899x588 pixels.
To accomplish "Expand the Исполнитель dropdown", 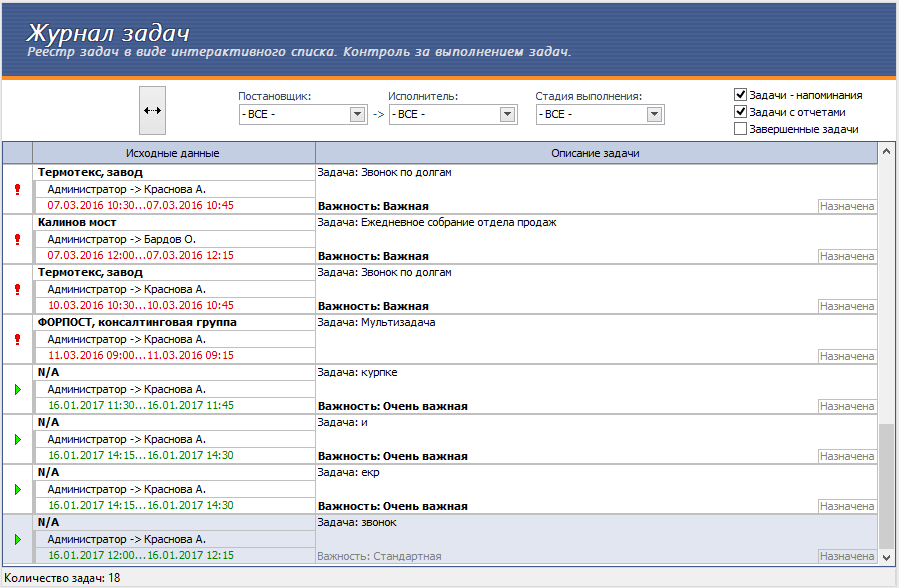I will pos(507,115).
